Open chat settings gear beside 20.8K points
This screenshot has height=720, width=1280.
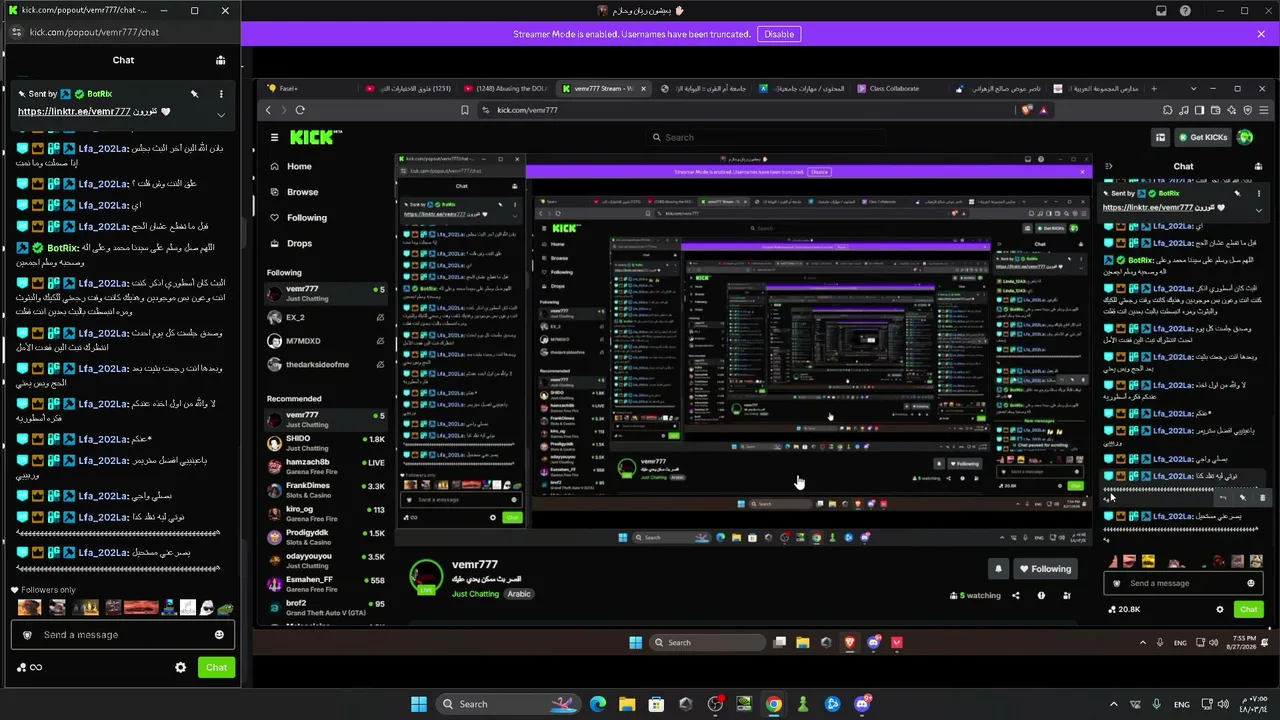[1219, 609]
